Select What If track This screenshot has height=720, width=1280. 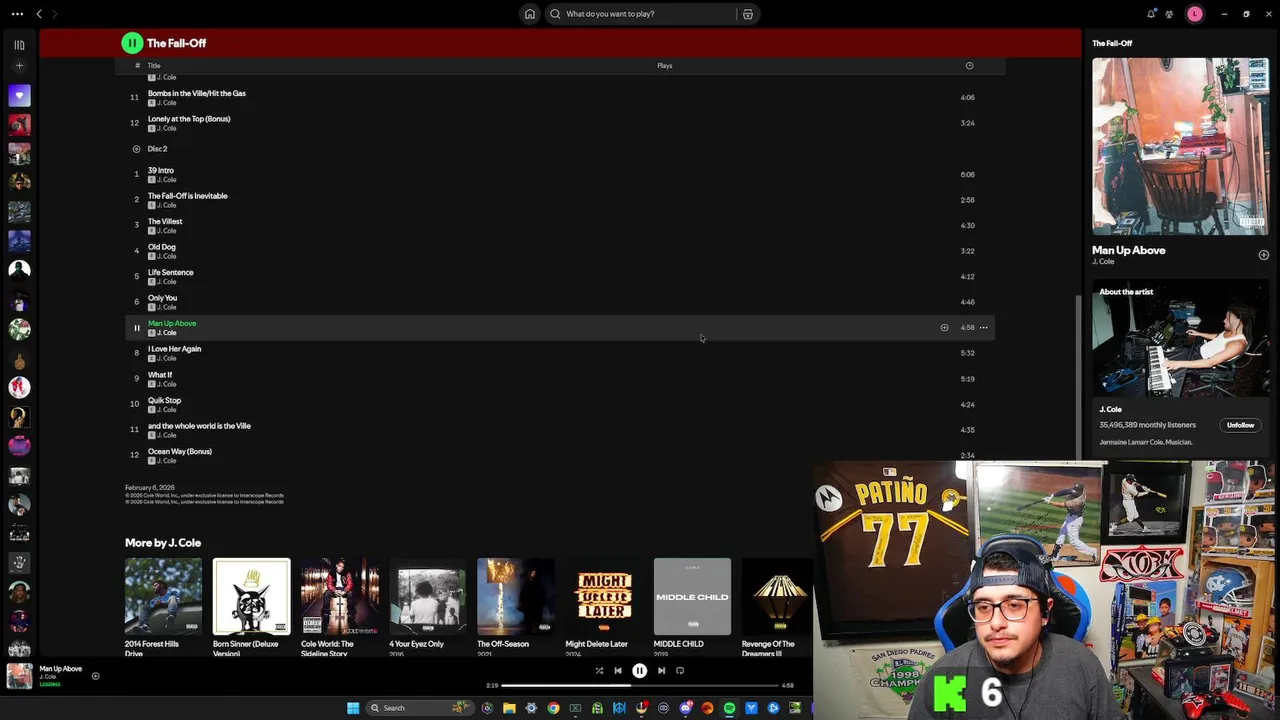point(160,375)
